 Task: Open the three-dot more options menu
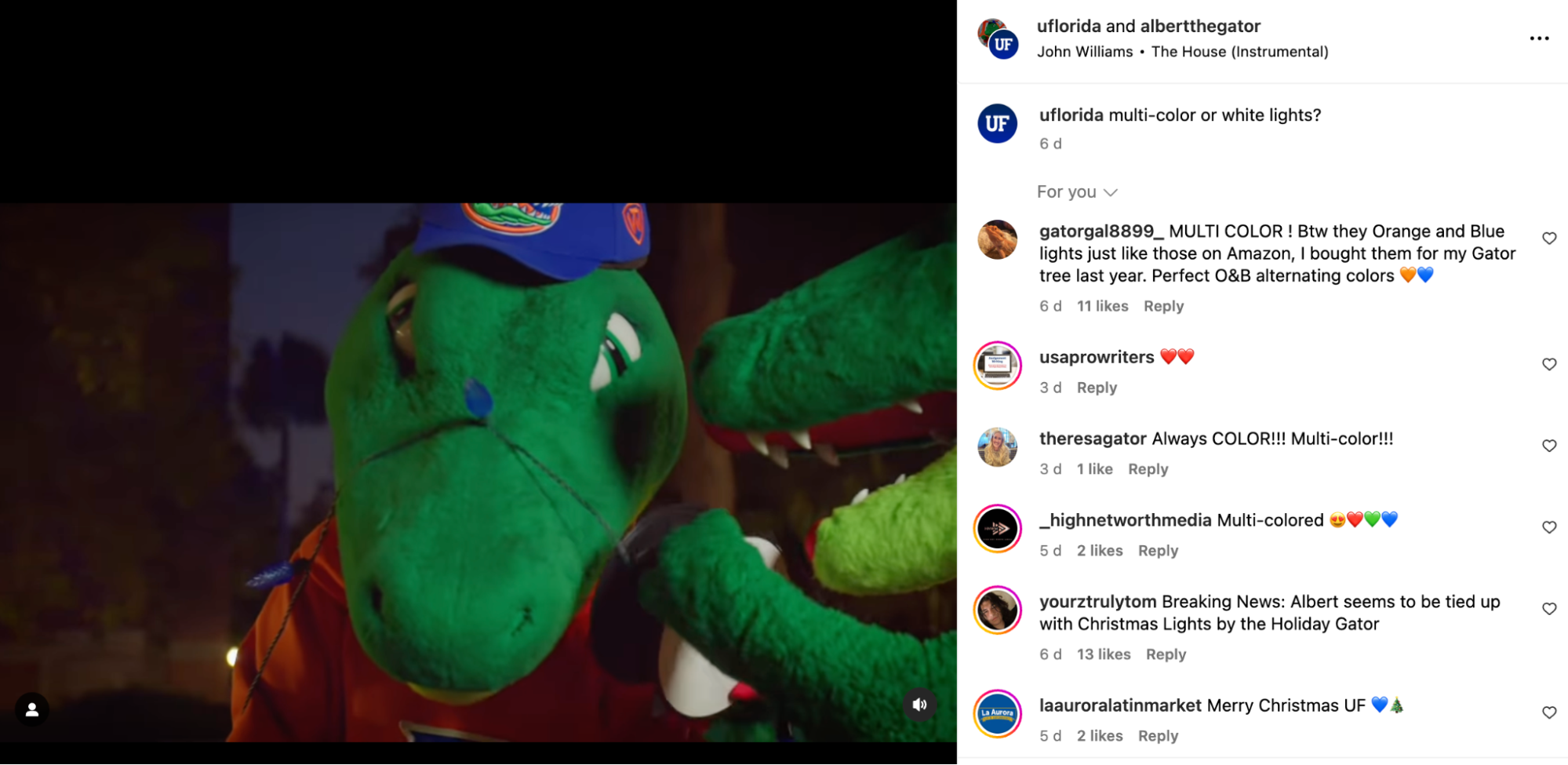pyautogui.click(x=1539, y=38)
